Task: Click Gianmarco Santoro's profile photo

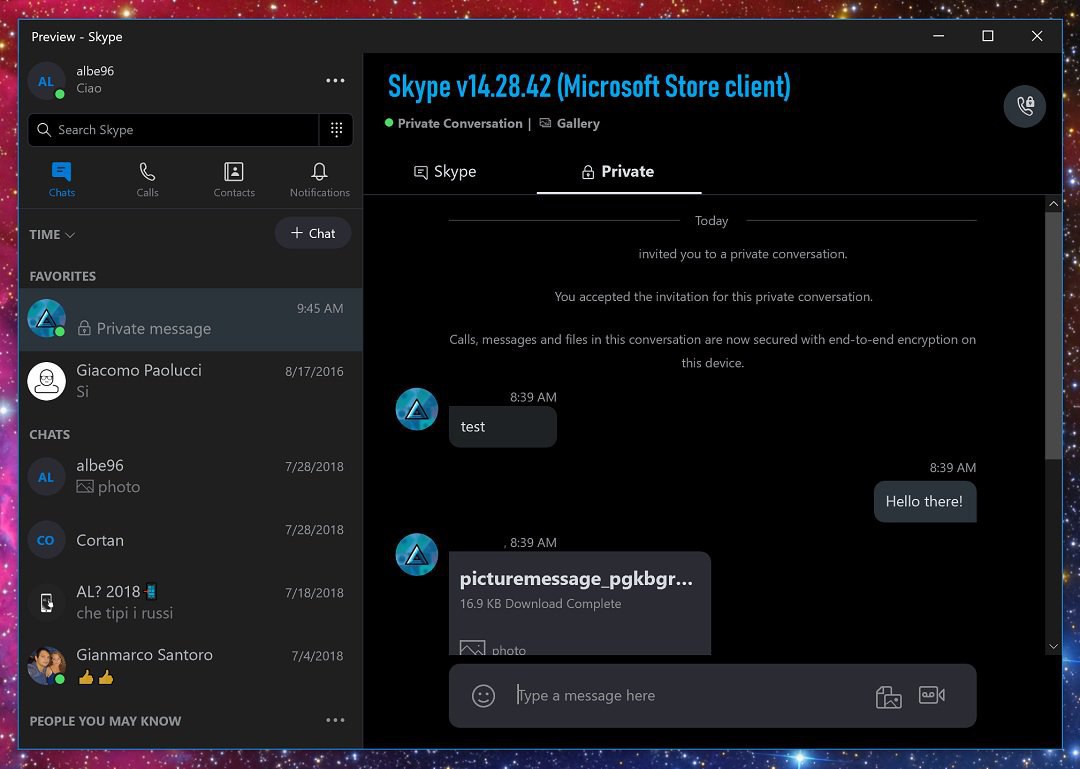Action: (x=47, y=666)
